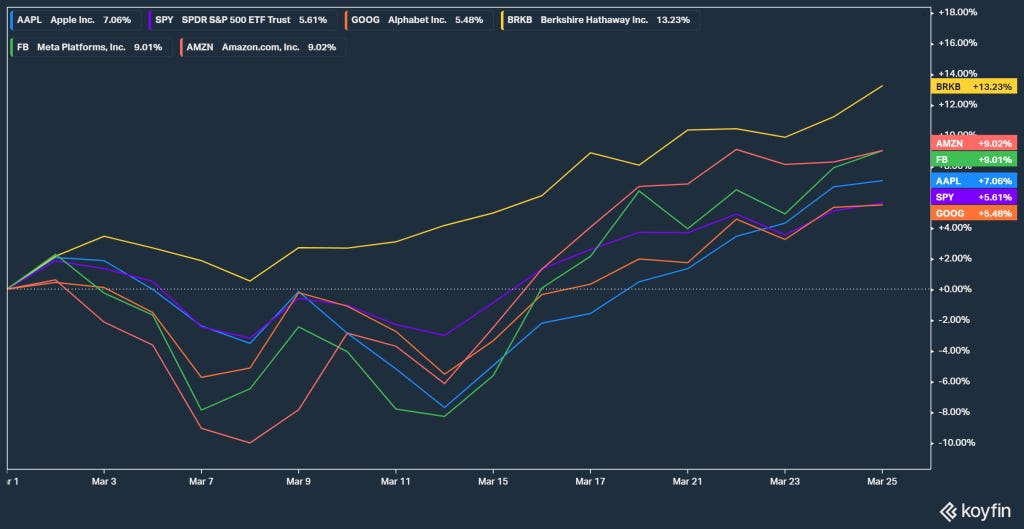Click the Mar 17 date label

[590, 481]
